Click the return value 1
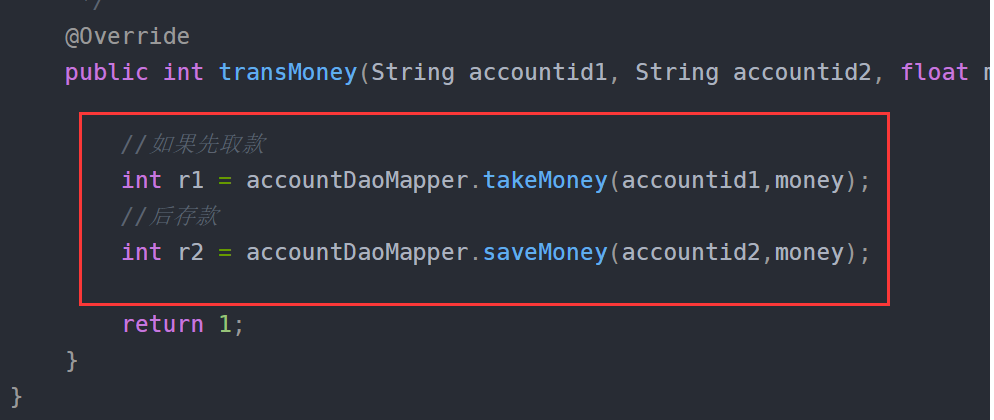This screenshot has height=420, width=994. tap(225, 324)
